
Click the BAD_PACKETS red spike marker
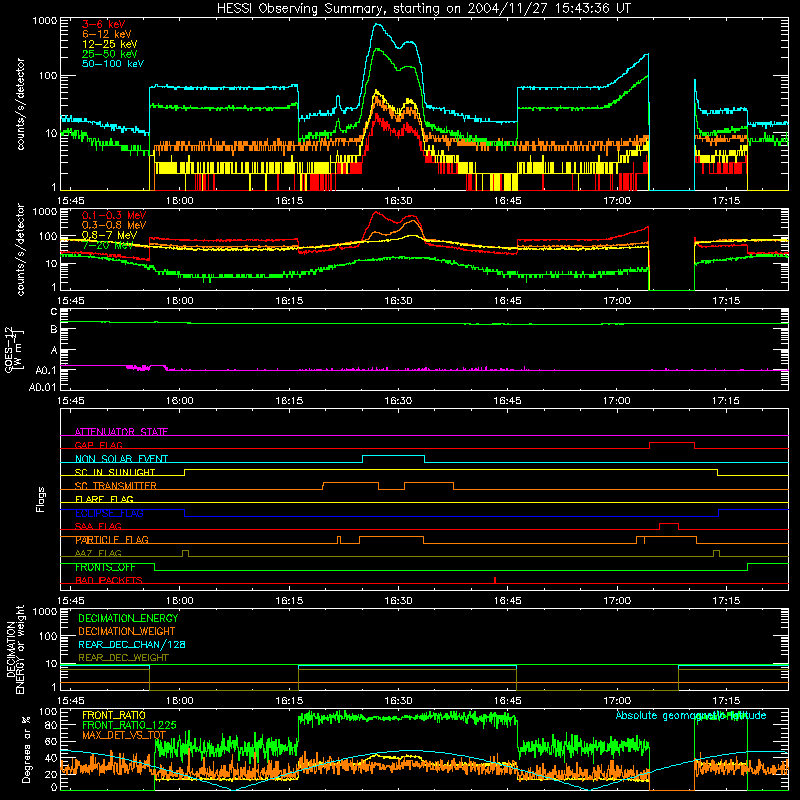(x=495, y=580)
